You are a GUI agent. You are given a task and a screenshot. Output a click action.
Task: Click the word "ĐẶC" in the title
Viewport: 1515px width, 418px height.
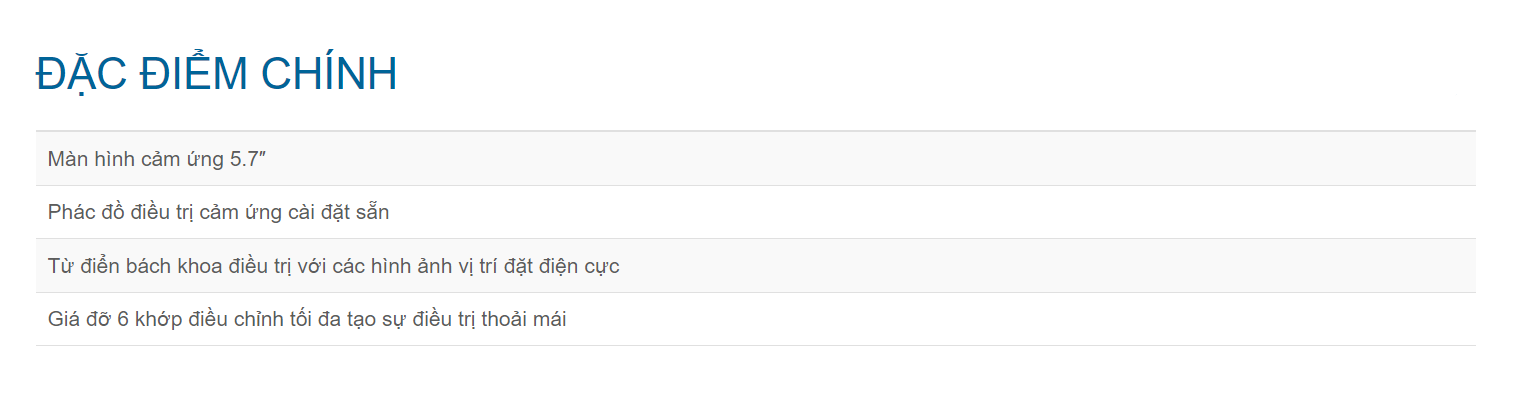coord(79,74)
